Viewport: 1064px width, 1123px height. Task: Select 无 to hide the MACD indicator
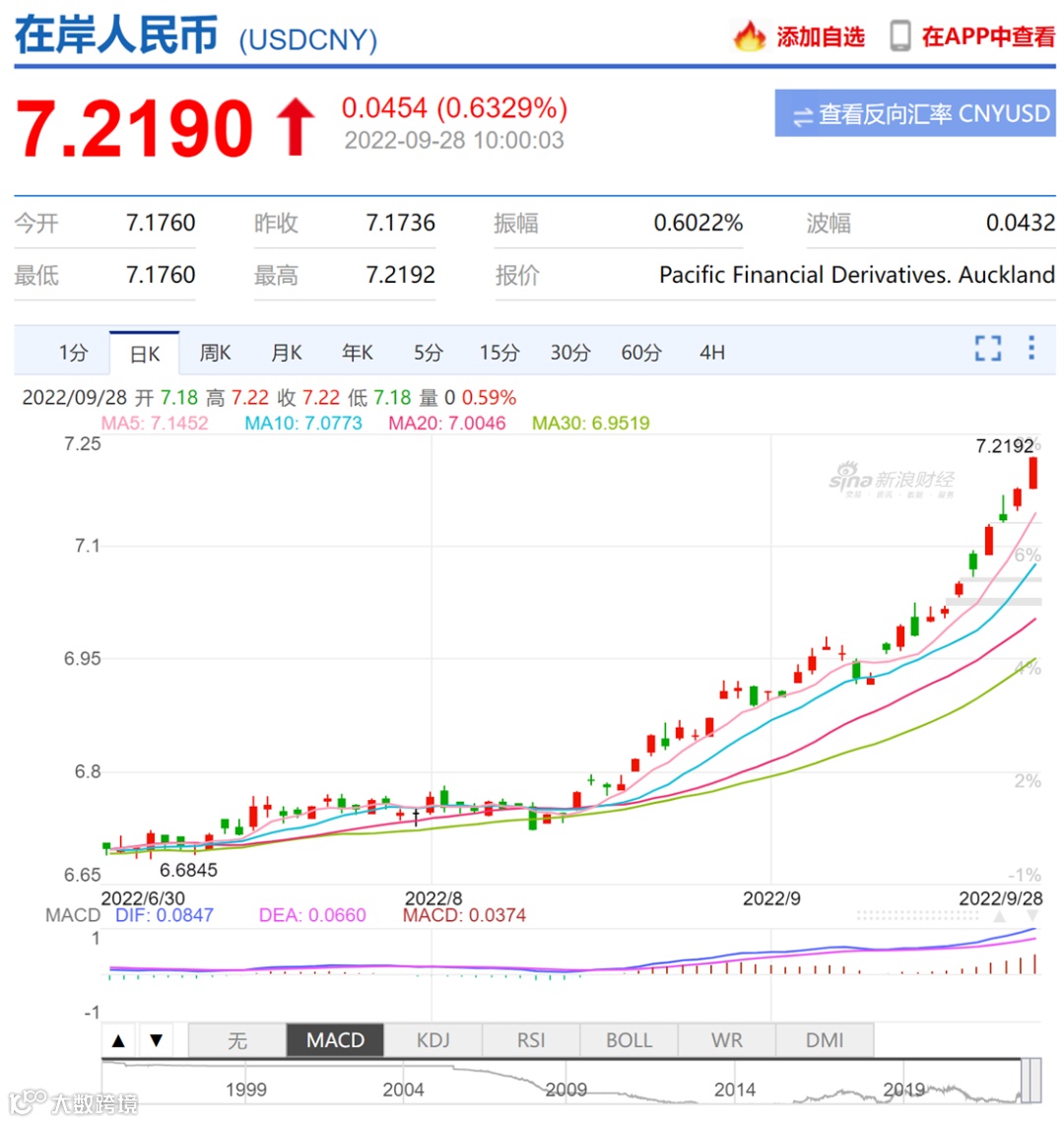click(236, 1039)
